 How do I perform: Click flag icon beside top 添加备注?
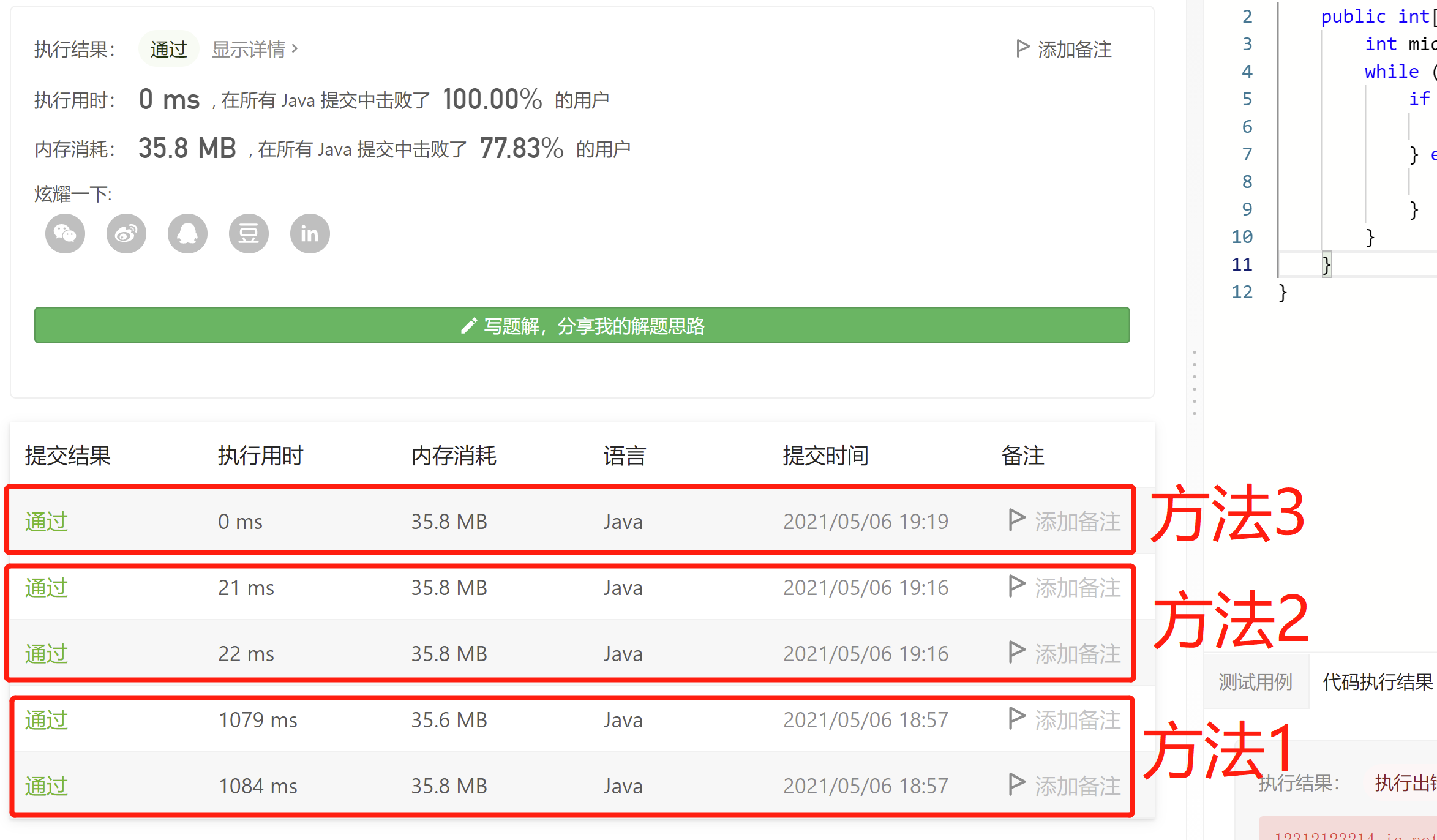1022,48
